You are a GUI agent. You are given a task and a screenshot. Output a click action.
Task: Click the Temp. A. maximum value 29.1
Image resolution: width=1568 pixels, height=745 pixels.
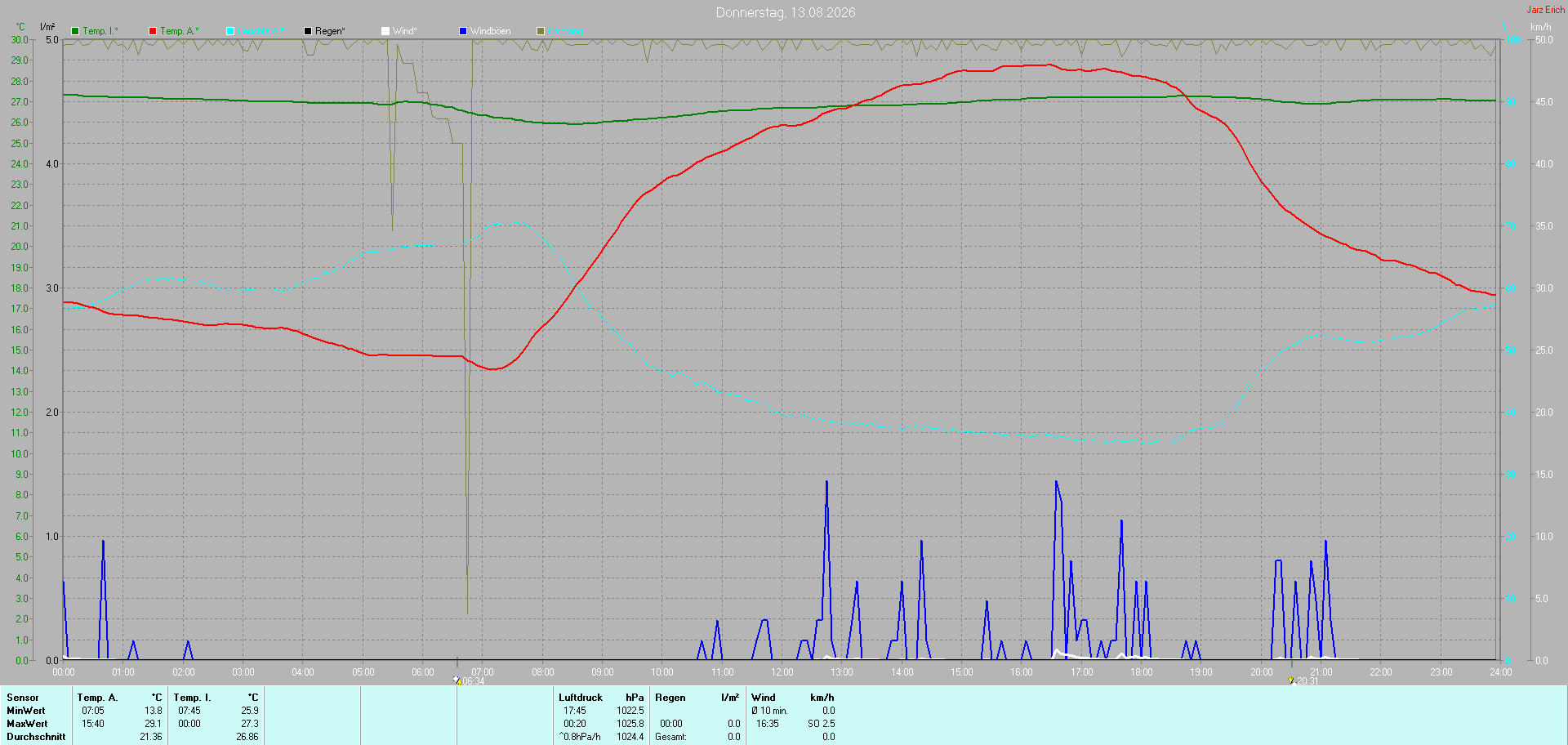click(x=154, y=724)
